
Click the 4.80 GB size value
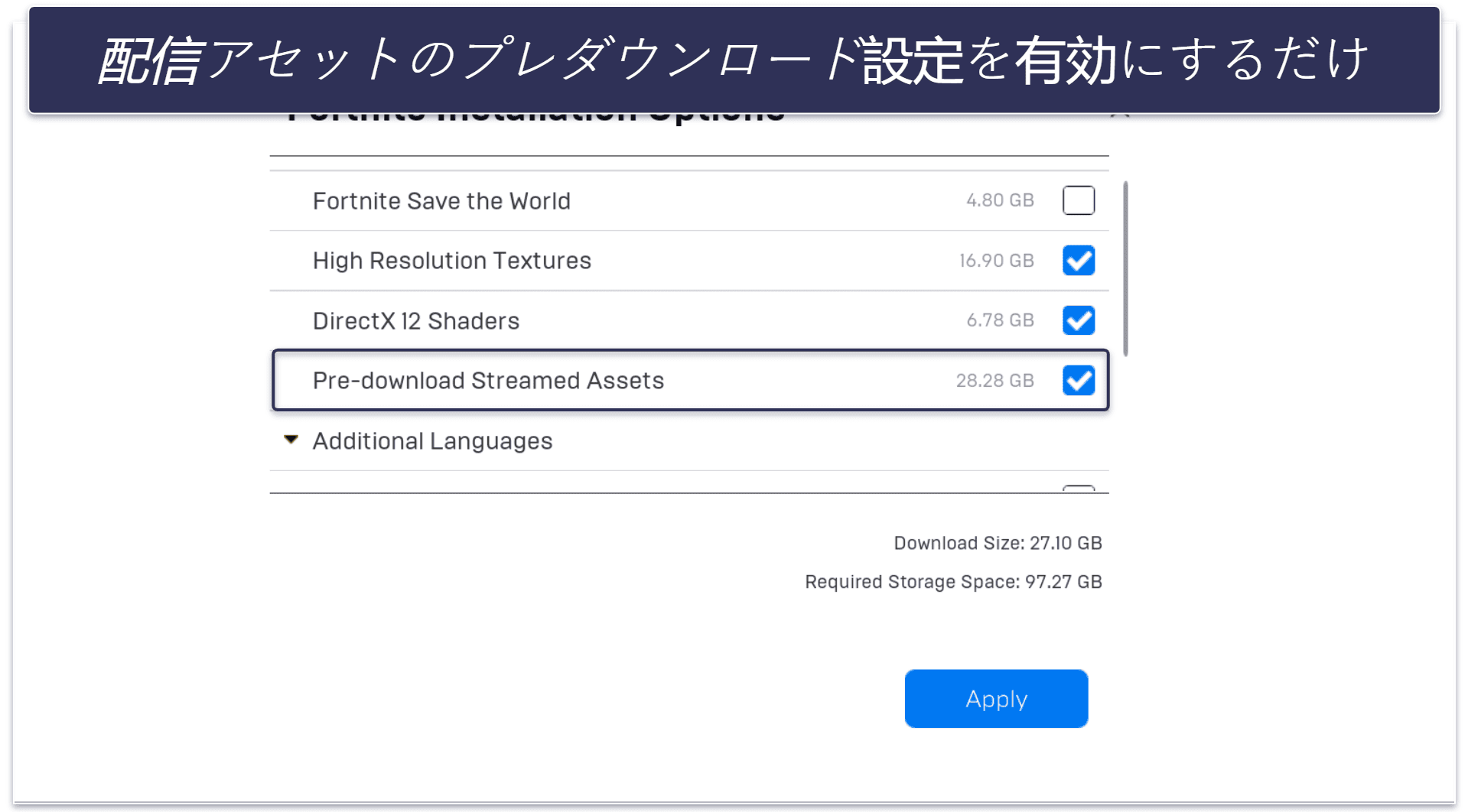(1000, 200)
